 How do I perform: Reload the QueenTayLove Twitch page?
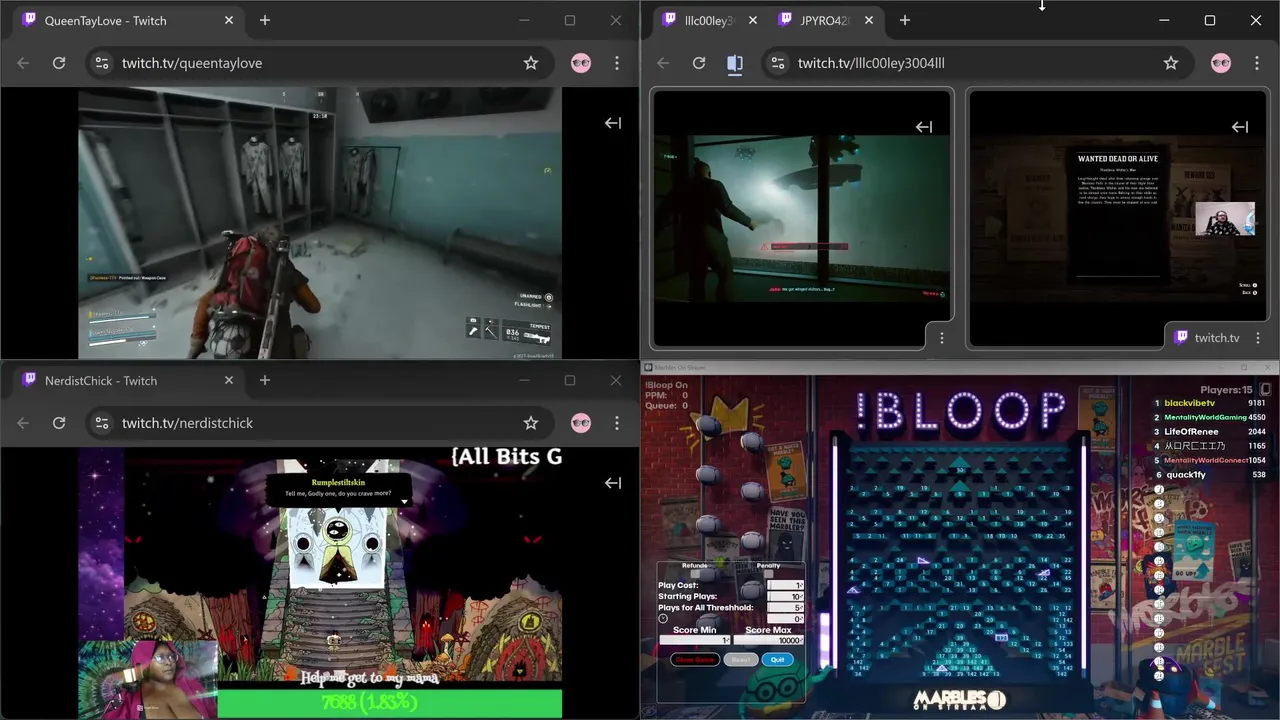click(x=59, y=63)
